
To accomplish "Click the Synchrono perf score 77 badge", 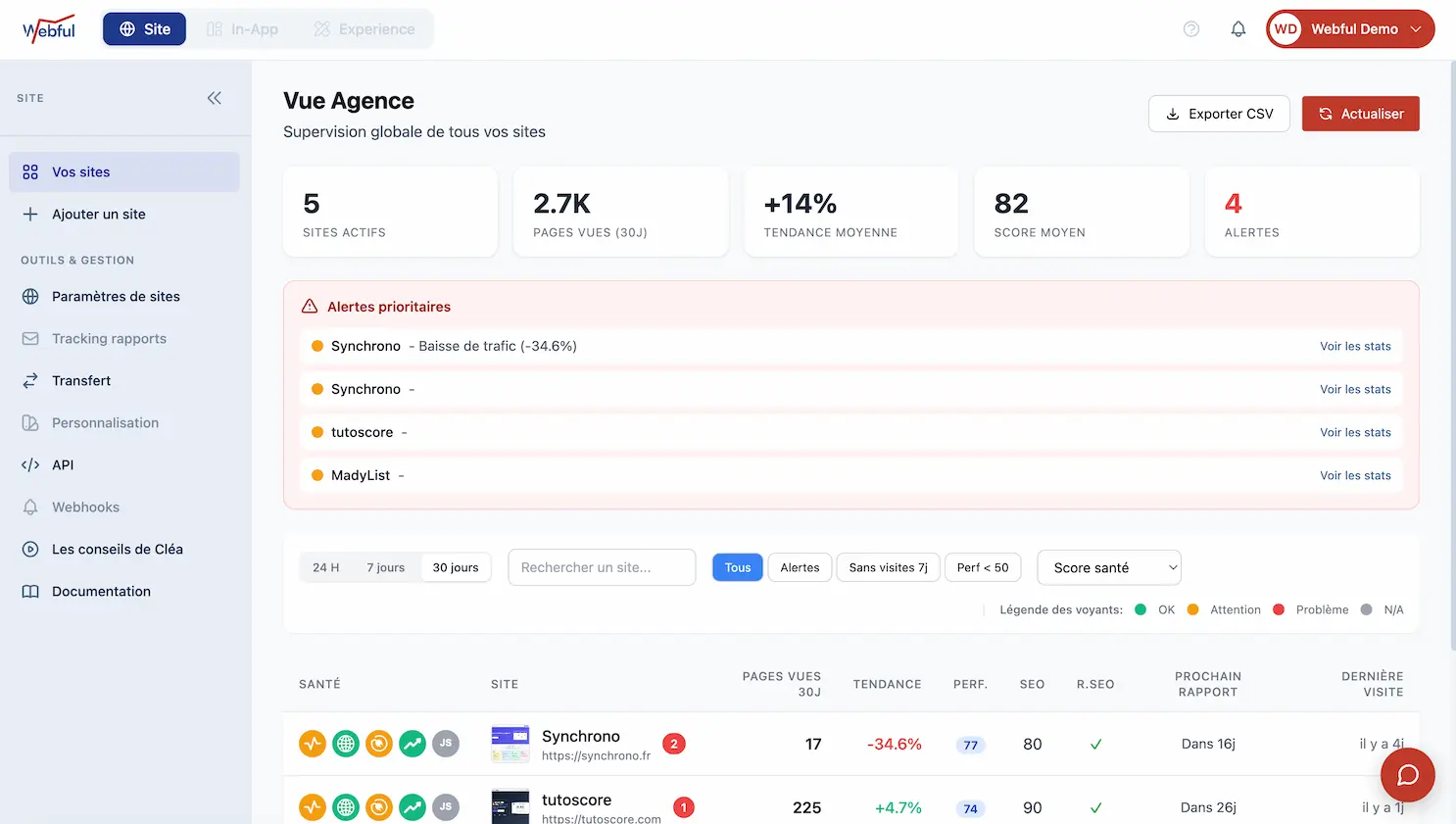I will coord(970,745).
